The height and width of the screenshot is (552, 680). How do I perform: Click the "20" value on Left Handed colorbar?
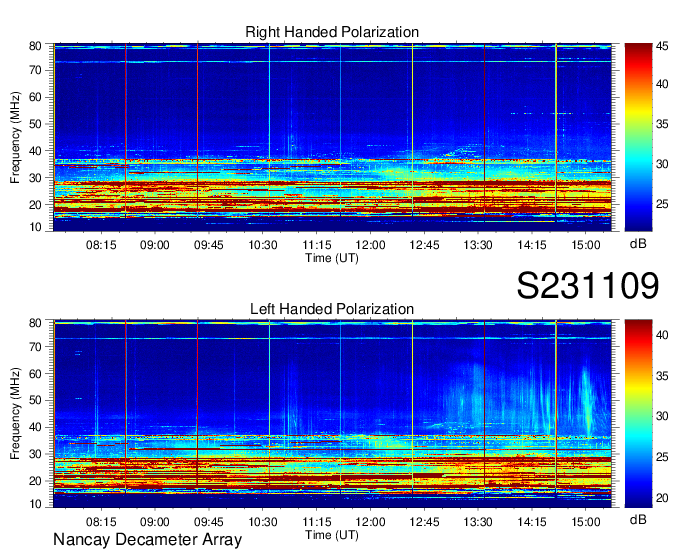662,497
